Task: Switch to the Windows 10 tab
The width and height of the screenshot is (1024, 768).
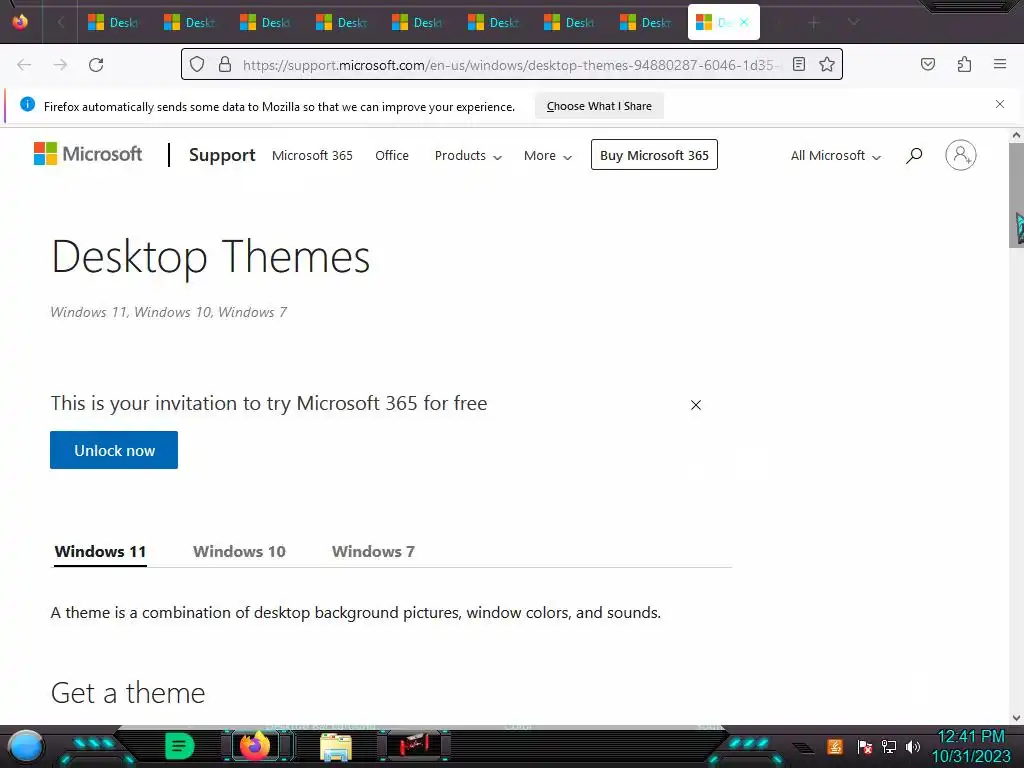Action: pyautogui.click(x=239, y=551)
